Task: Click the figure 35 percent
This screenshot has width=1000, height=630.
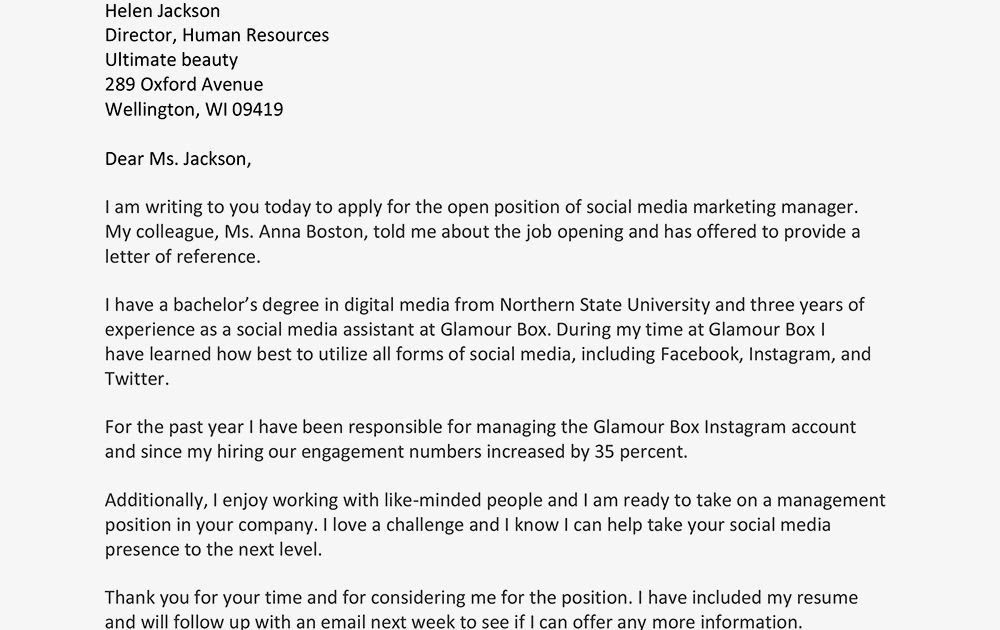Action: (641, 452)
